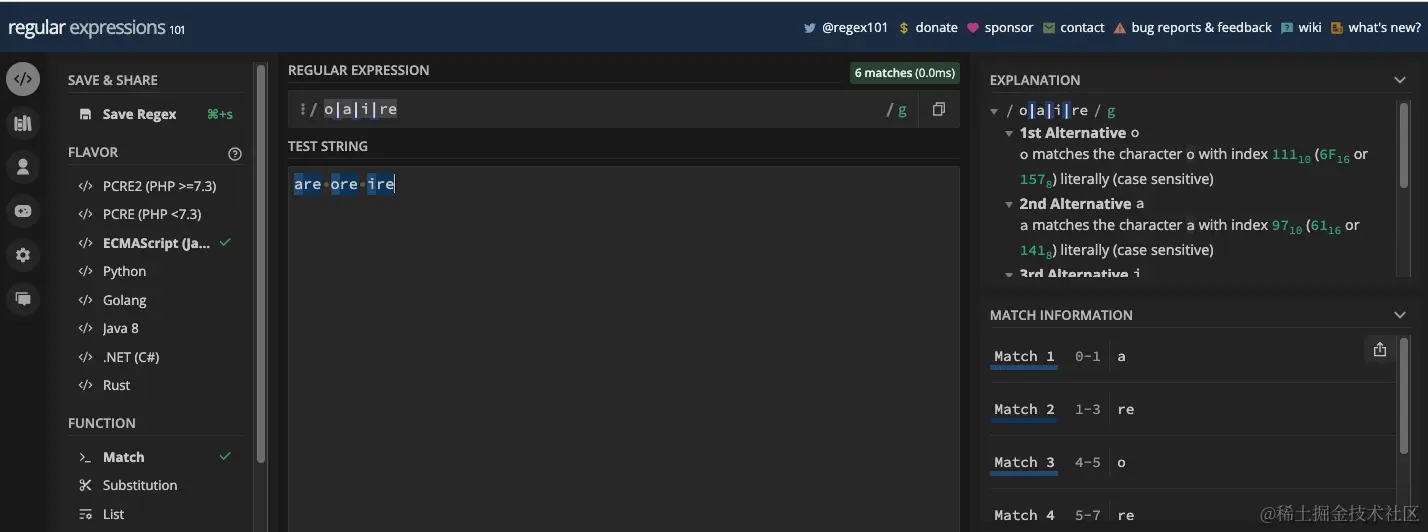Viewport: 1428px width, 532px height.
Task: Open what's new link
Action: tap(1384, 28)
